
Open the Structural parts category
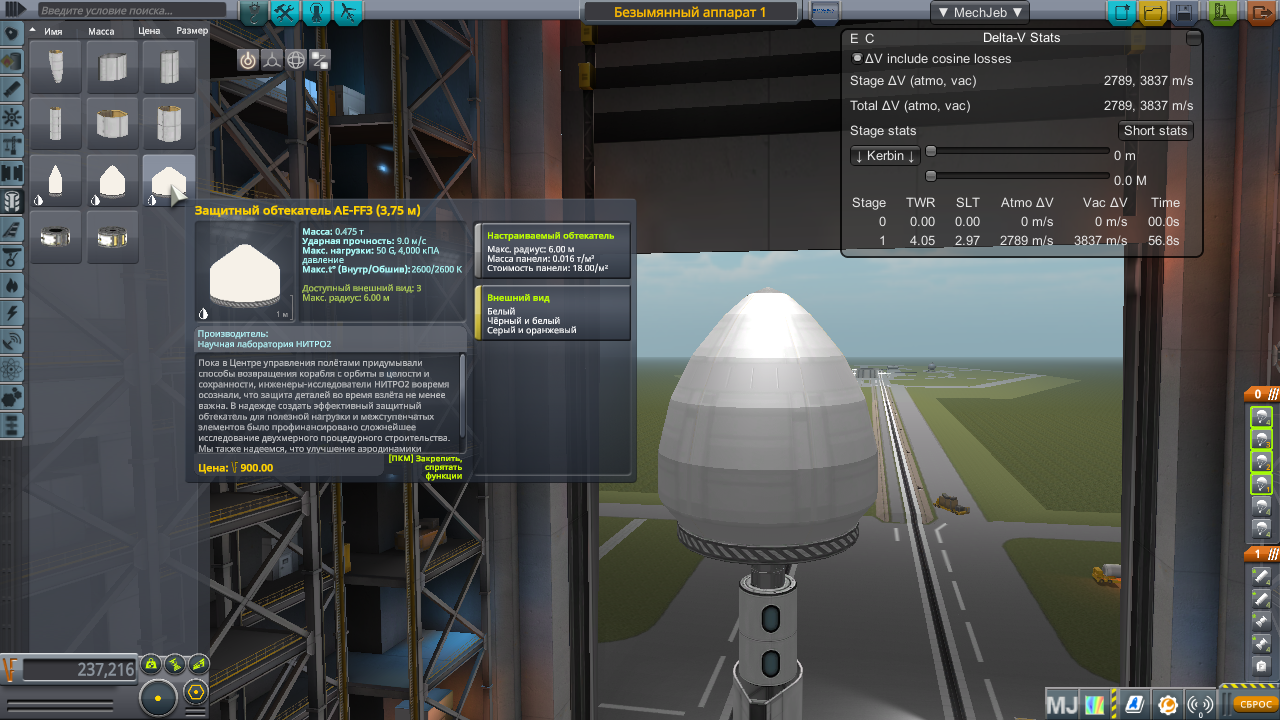(11, 145)
